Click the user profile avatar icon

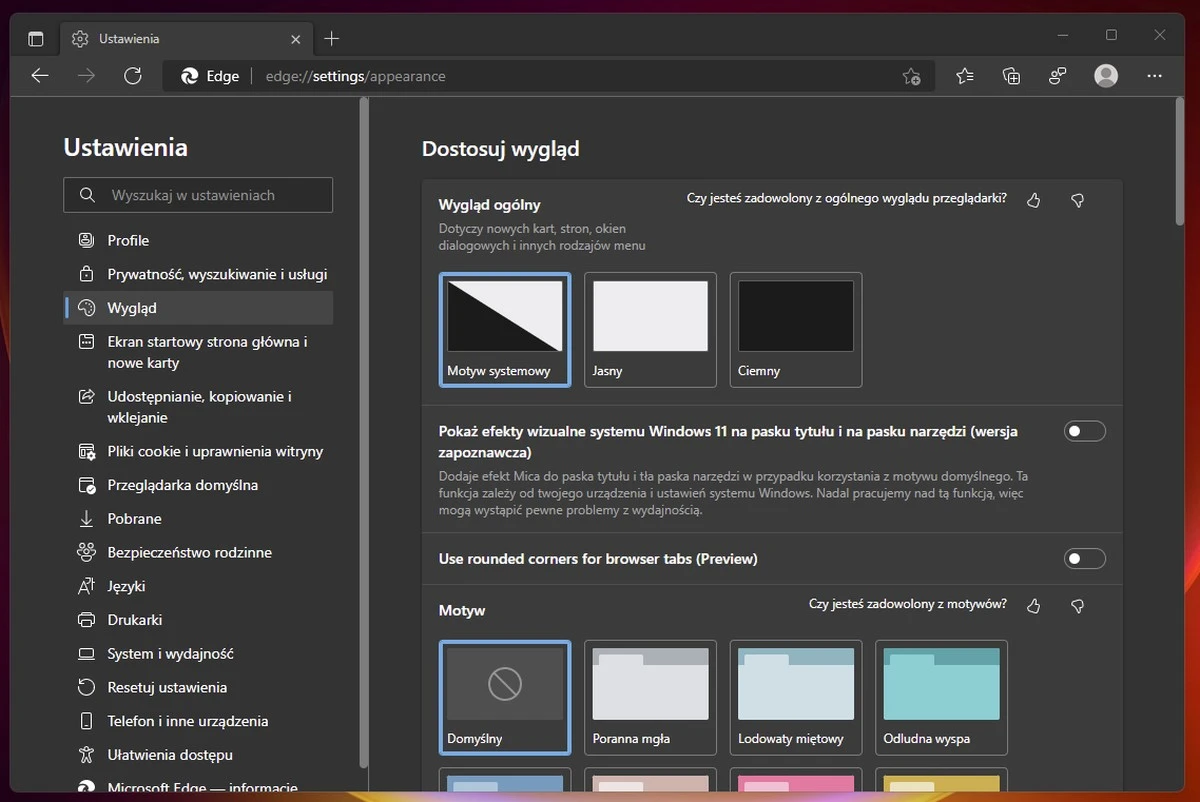tap(1106, 76)
